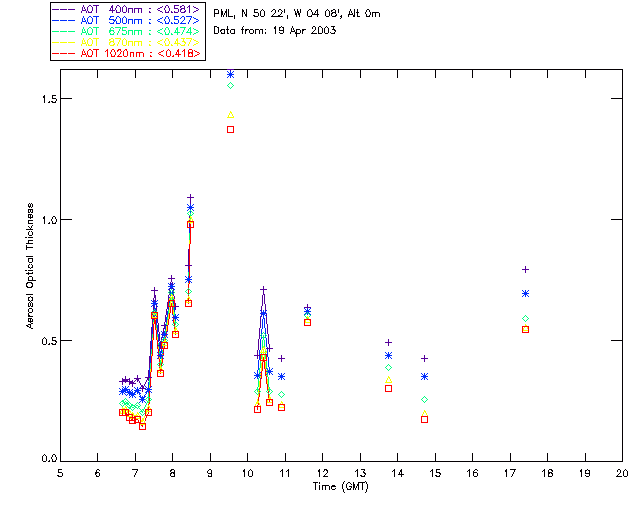This screenshot has height=512, width=640.
Task: Click the x-axis tick label 7
Action: 135,473
